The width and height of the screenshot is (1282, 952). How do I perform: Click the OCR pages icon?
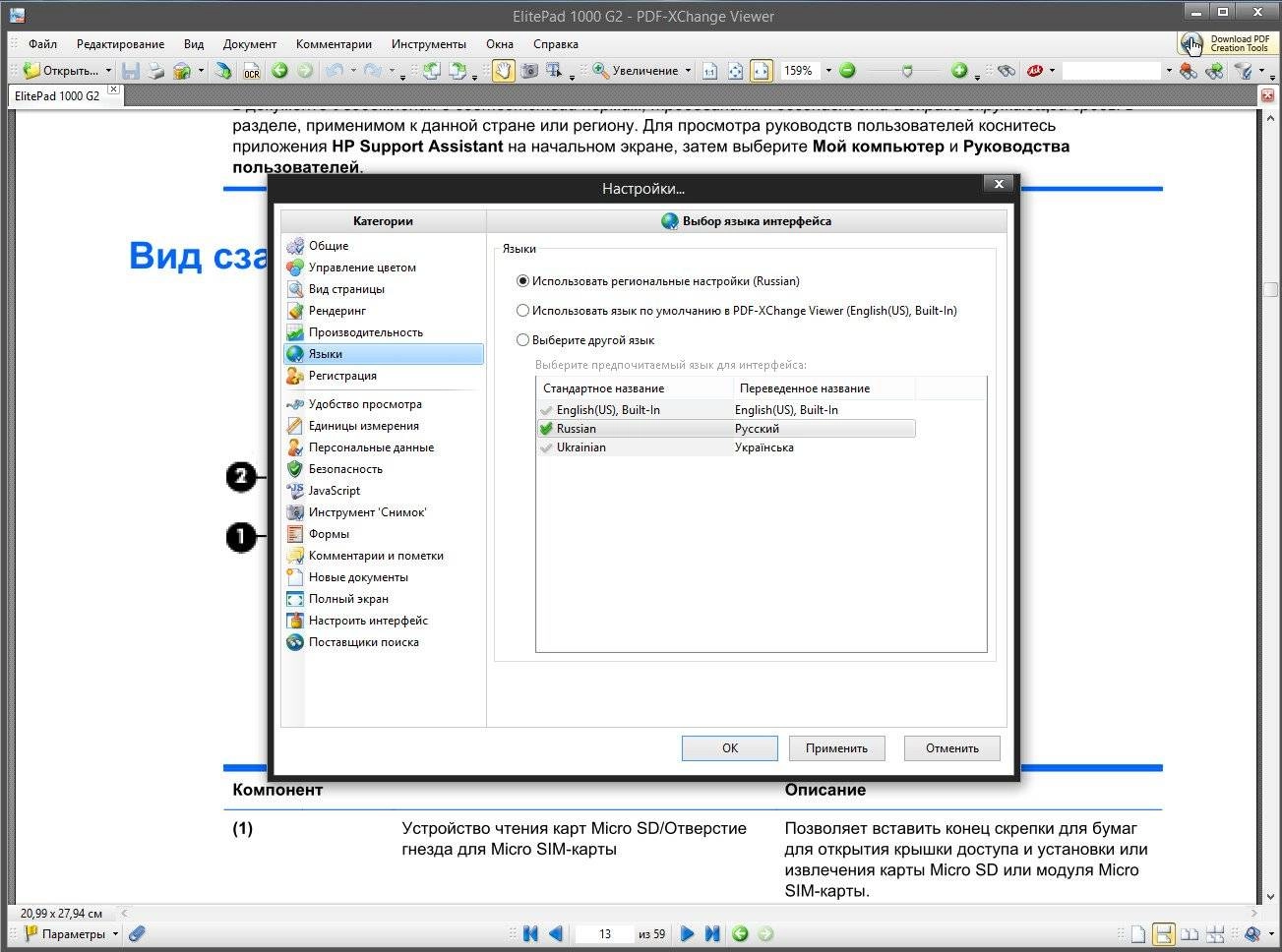tap(252, 71)
